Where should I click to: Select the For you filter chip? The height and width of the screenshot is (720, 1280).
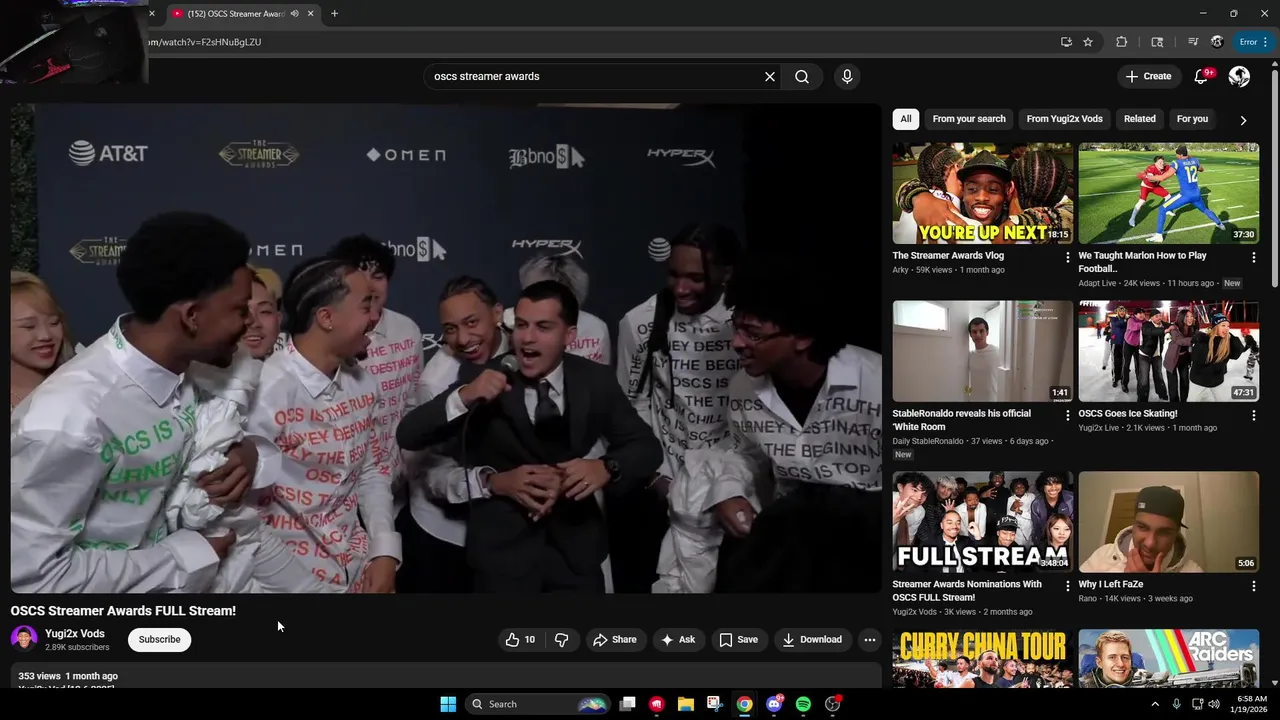1192,119
